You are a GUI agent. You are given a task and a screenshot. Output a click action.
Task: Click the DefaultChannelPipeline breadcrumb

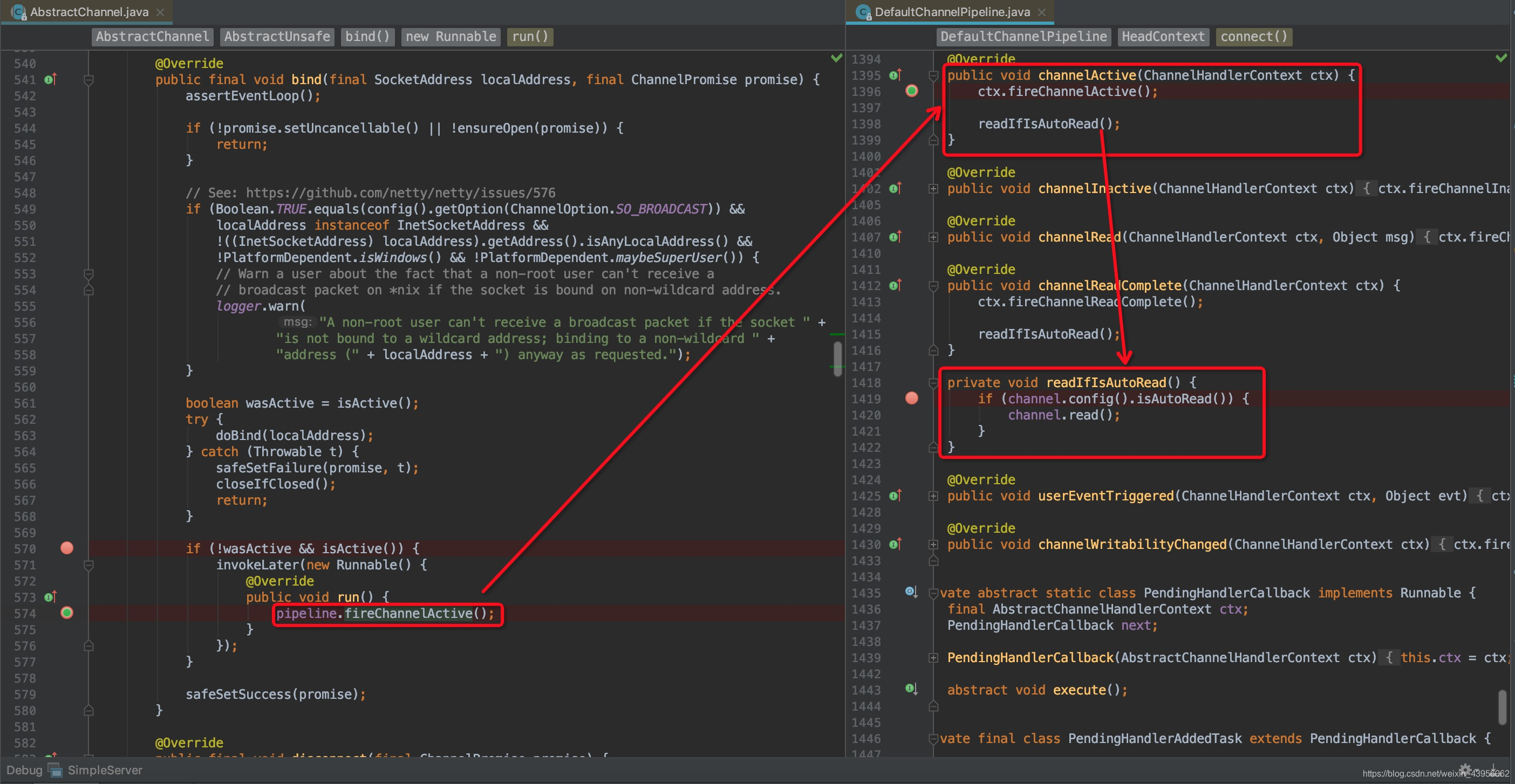pos(1023,37)
